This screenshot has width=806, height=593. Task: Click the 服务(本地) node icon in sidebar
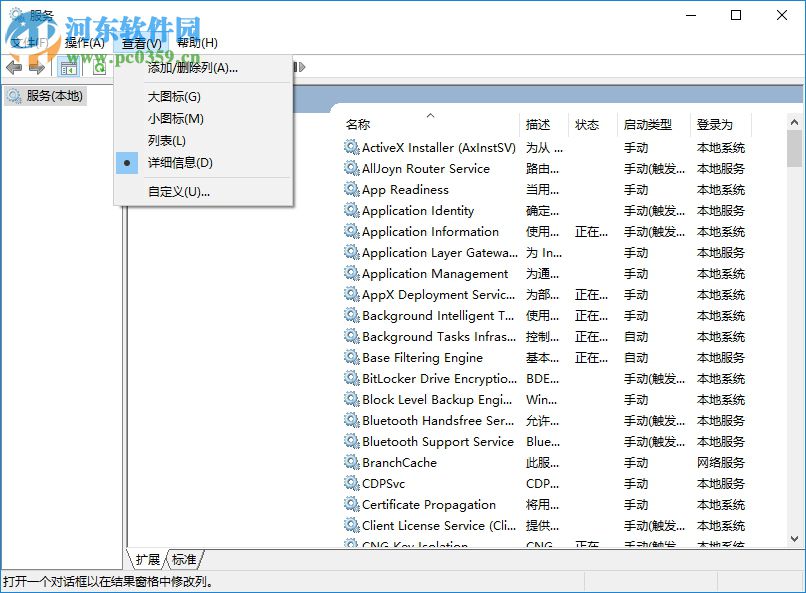(14, 95)
